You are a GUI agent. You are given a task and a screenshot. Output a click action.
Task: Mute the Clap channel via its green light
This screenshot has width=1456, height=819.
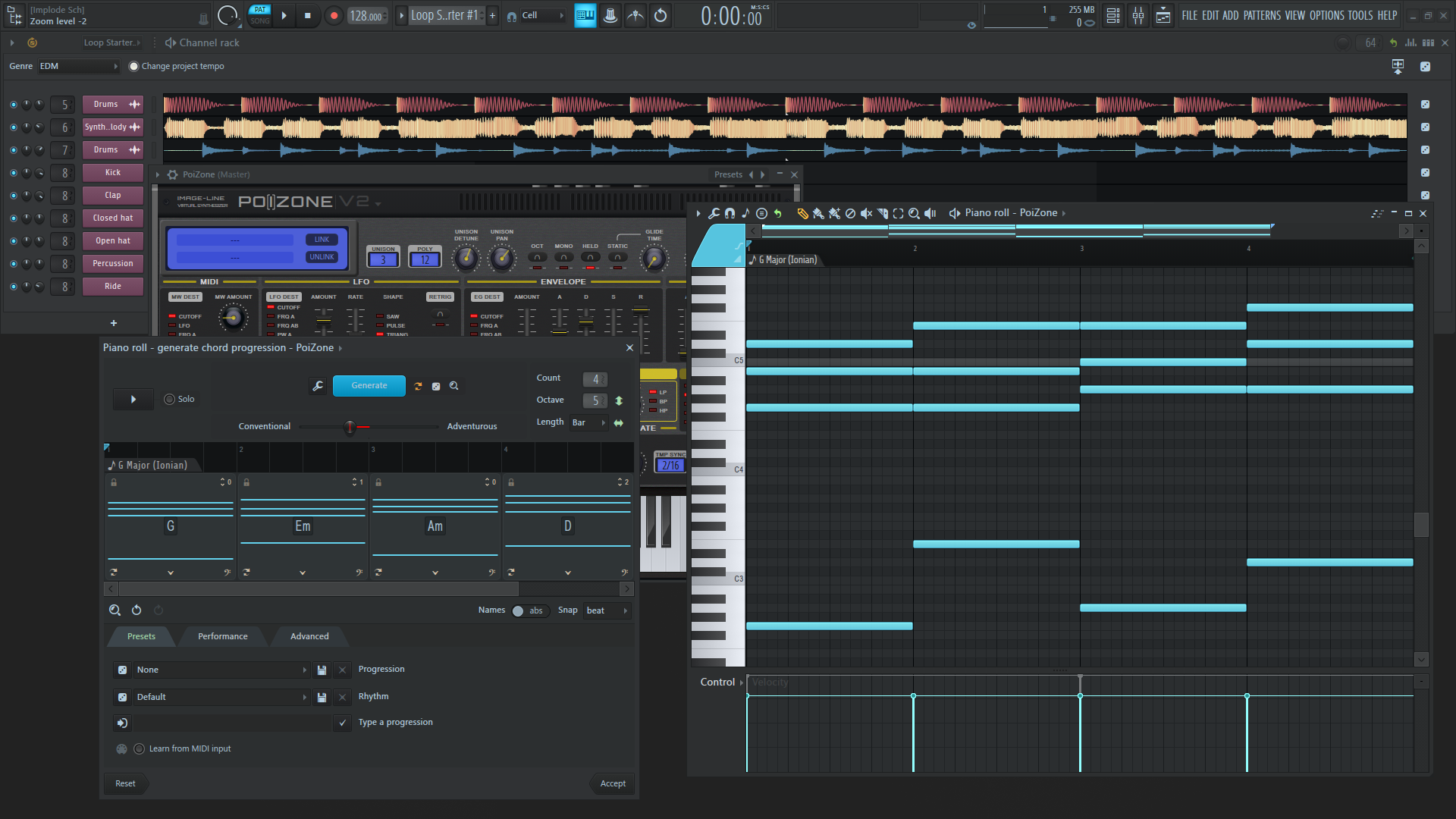(x=13, y=196)
